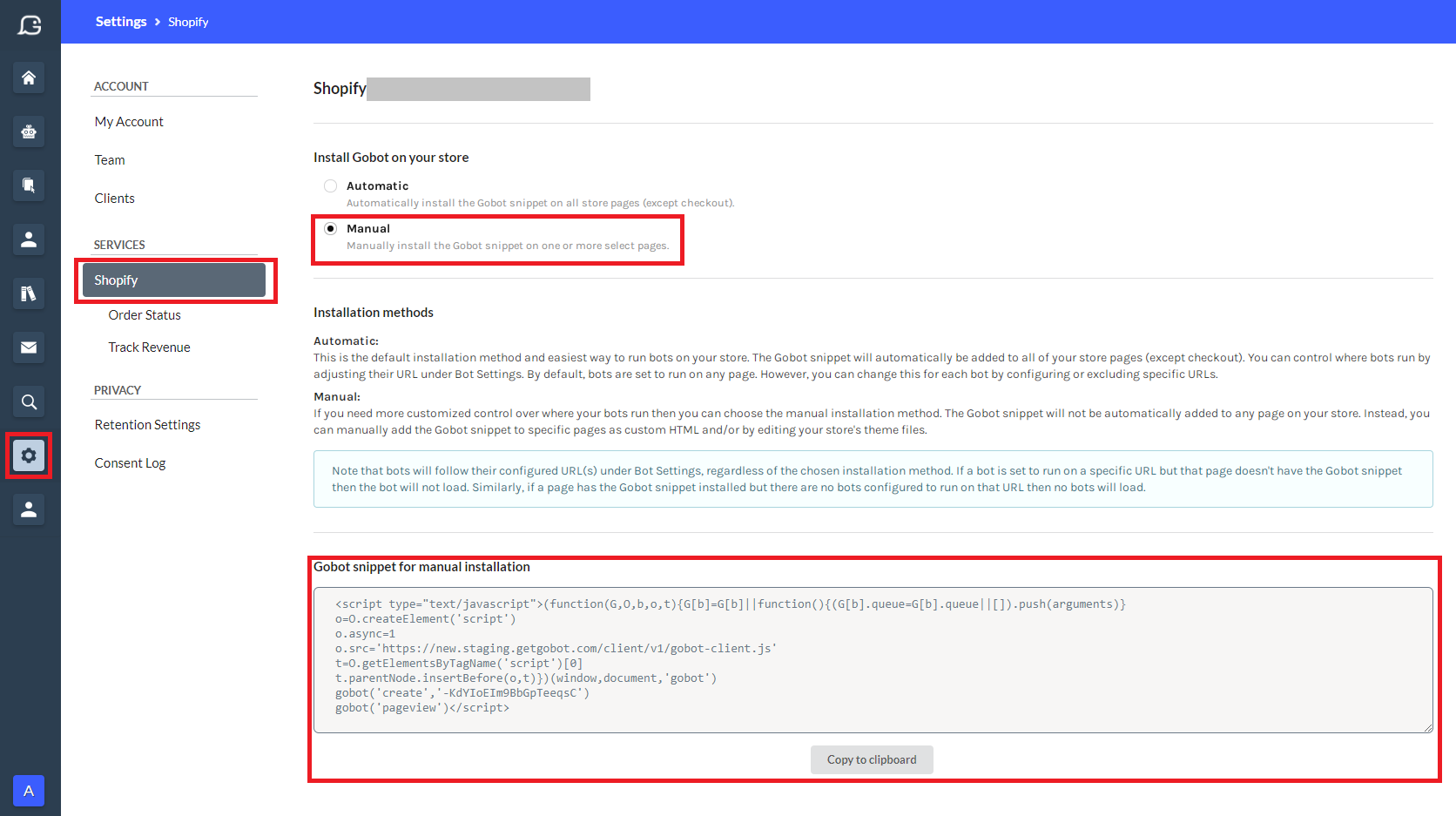The width and height of the screenshot is (1456, 816).
Task: Open the library books sidebar icon
Action: tap(29, 293)
